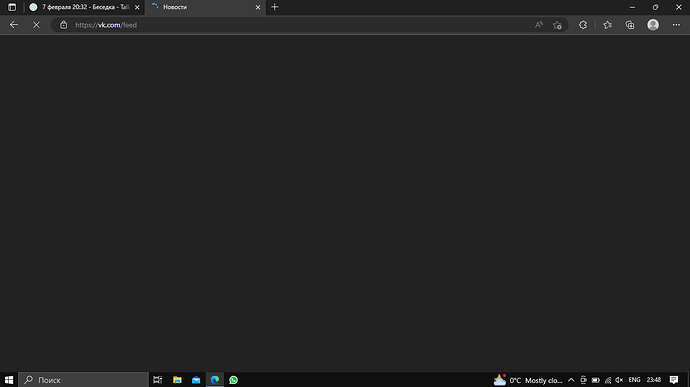
Task: Show hidden system tray icons
Action: (x=571, y=380)
